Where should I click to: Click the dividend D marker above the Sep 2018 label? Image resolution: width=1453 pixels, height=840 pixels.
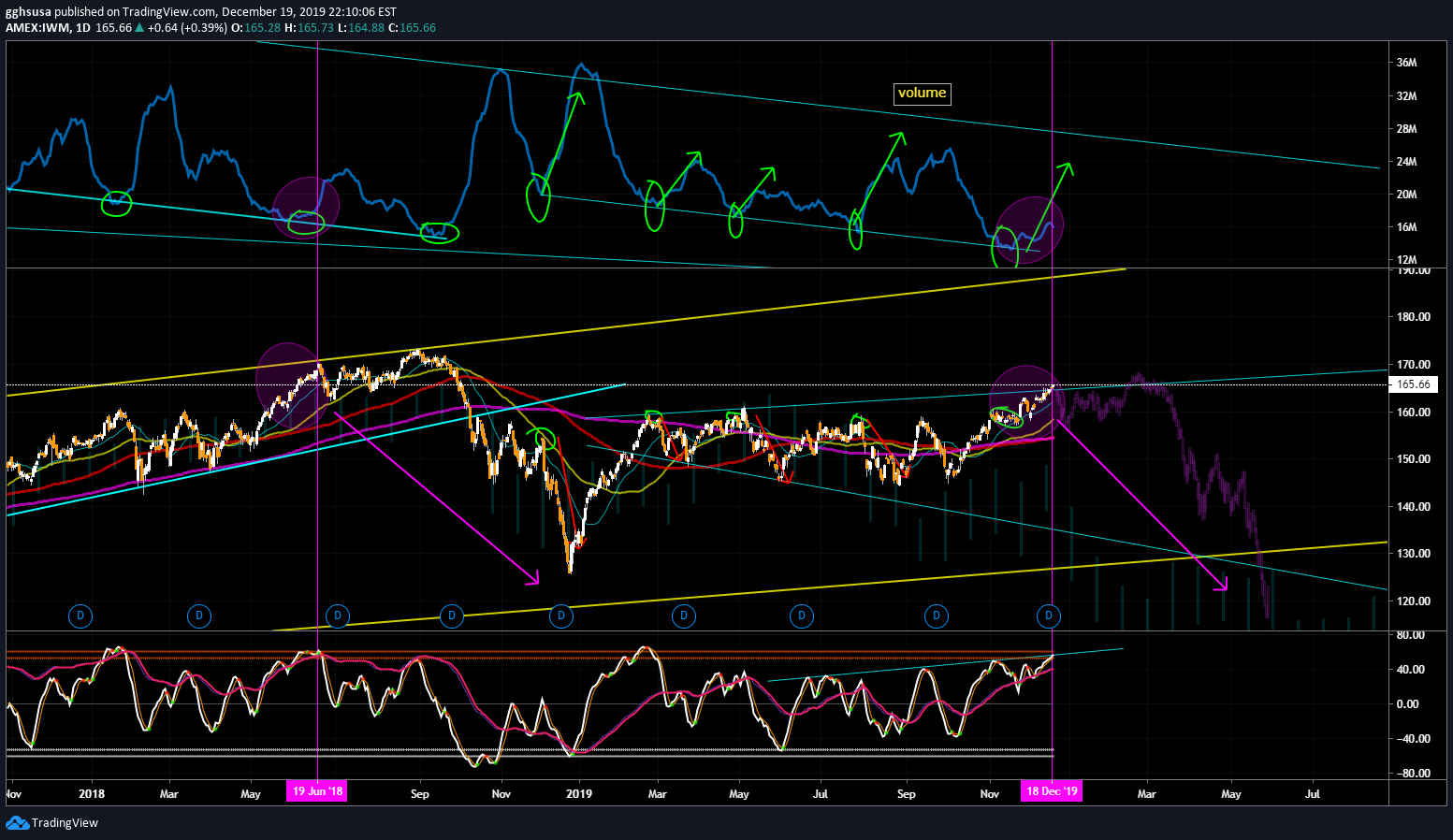452,616
